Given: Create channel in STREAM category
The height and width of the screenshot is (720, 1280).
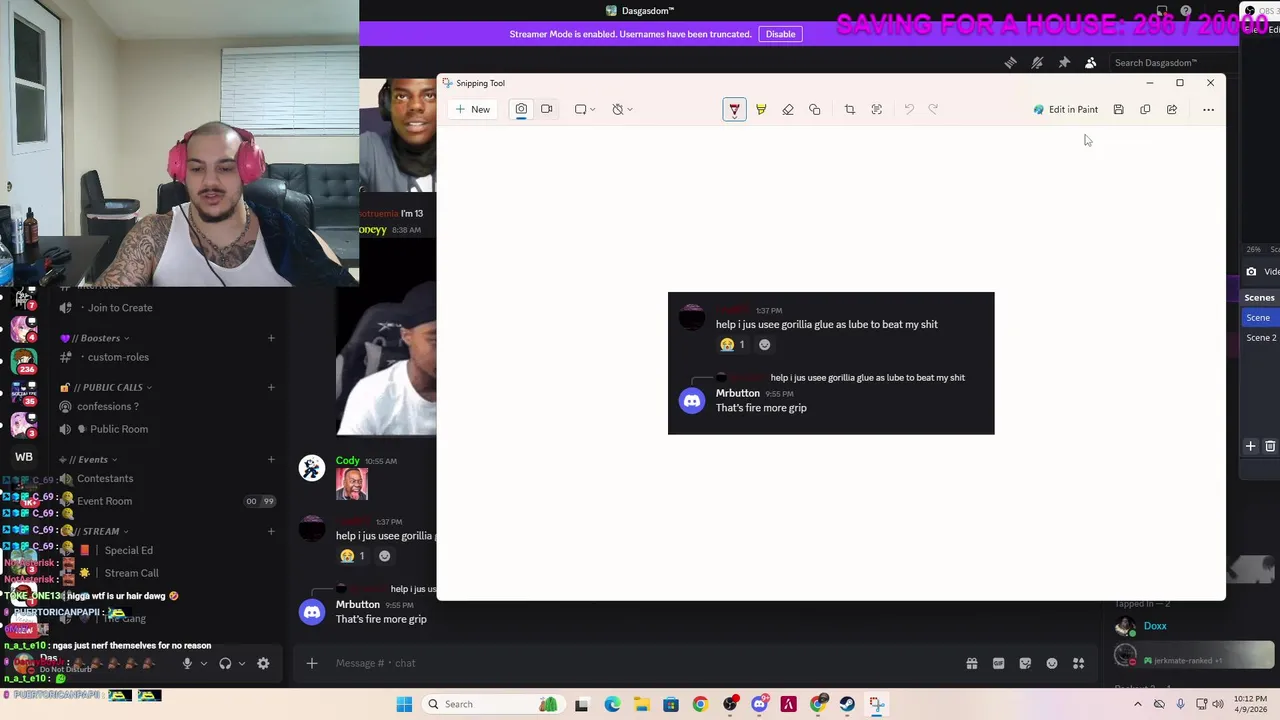Looking at the screenshot, I should click(x=271, y=531).
